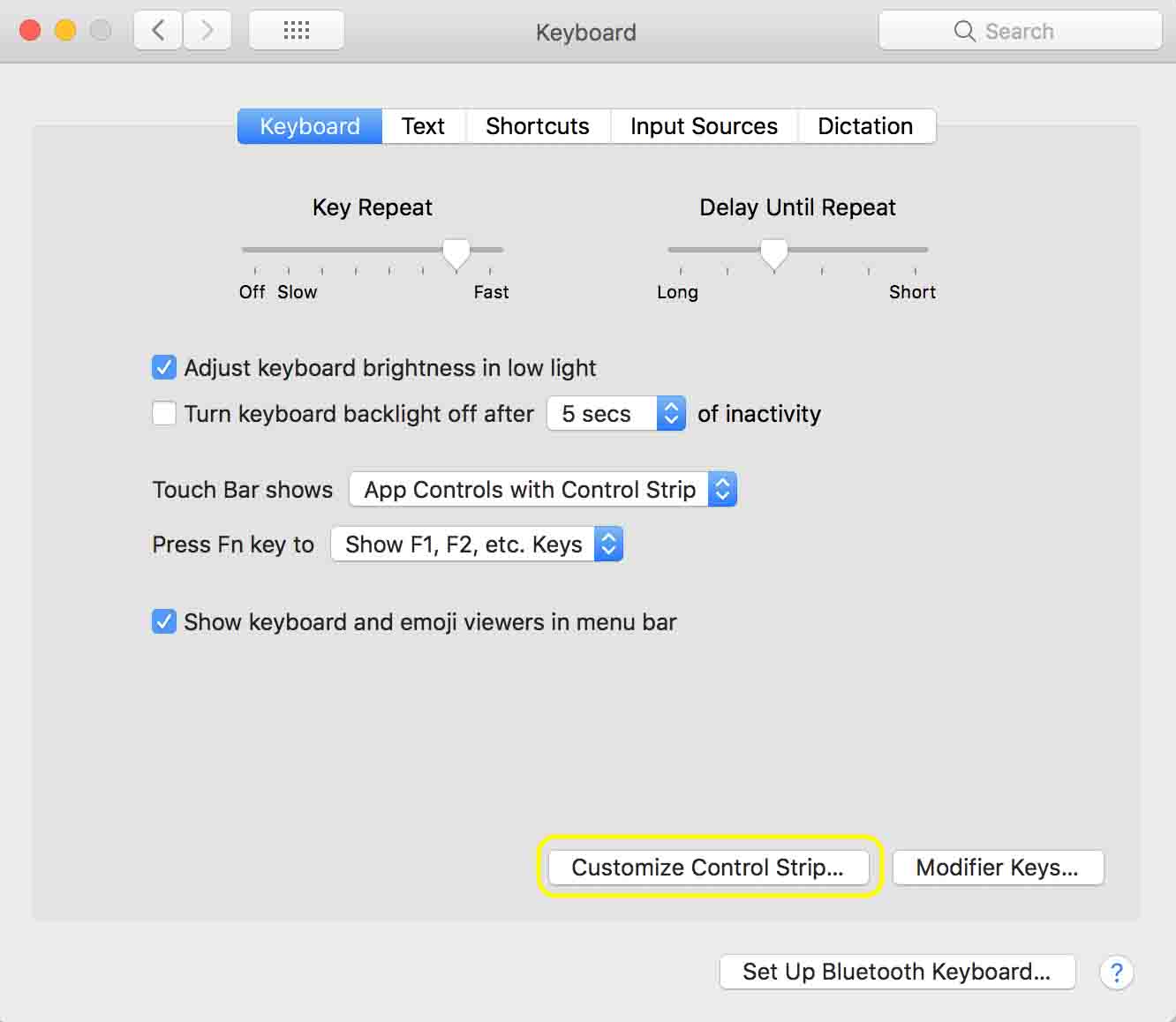
Task: Switch to the Shortcuts tab
Action: (x=537, y=126)
